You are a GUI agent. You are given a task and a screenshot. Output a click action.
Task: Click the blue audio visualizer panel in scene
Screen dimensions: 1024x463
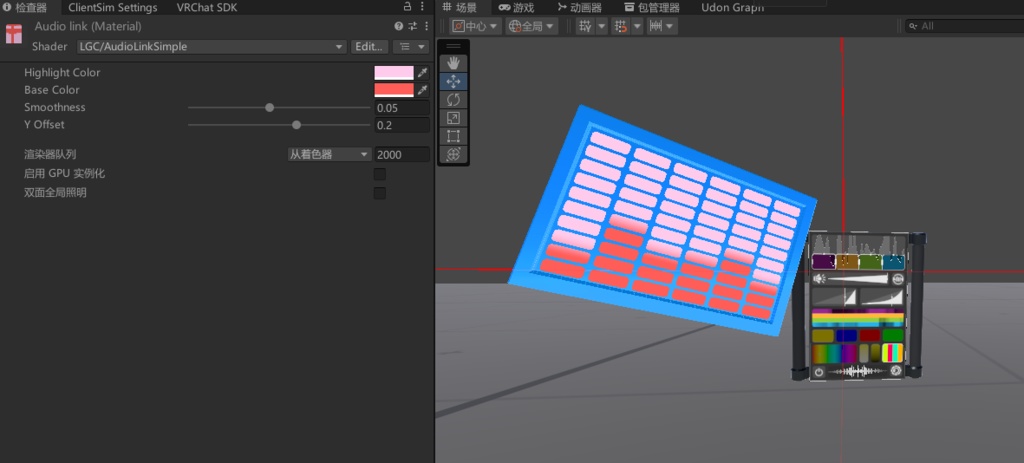click(x=662, y=222)
